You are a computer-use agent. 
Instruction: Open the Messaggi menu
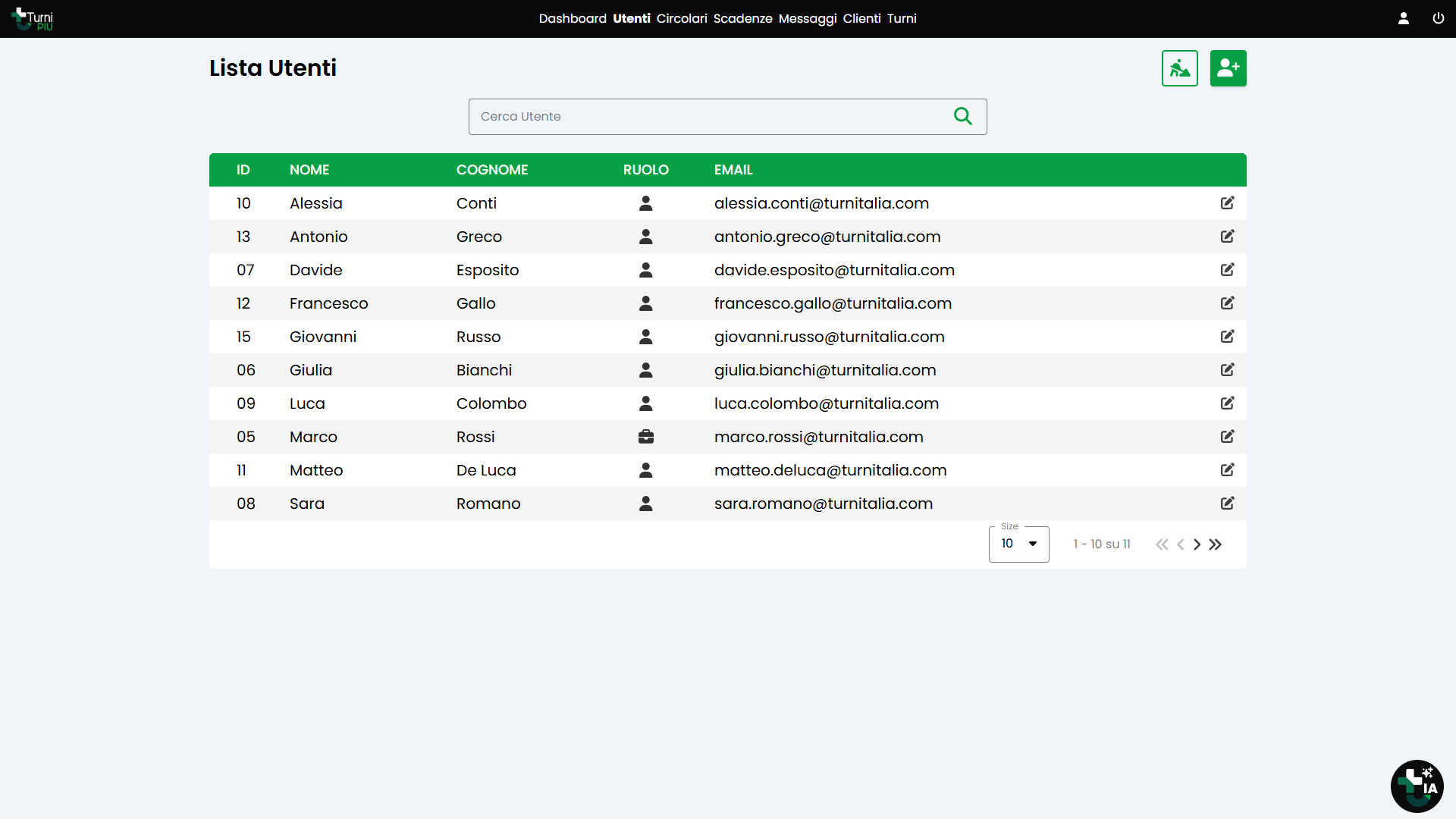pos(808,18)
